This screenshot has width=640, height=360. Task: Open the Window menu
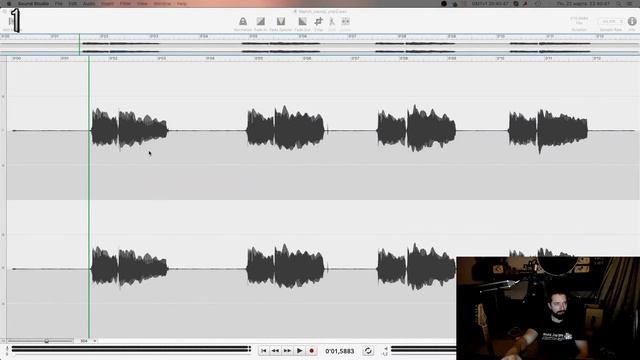point(162,3)
